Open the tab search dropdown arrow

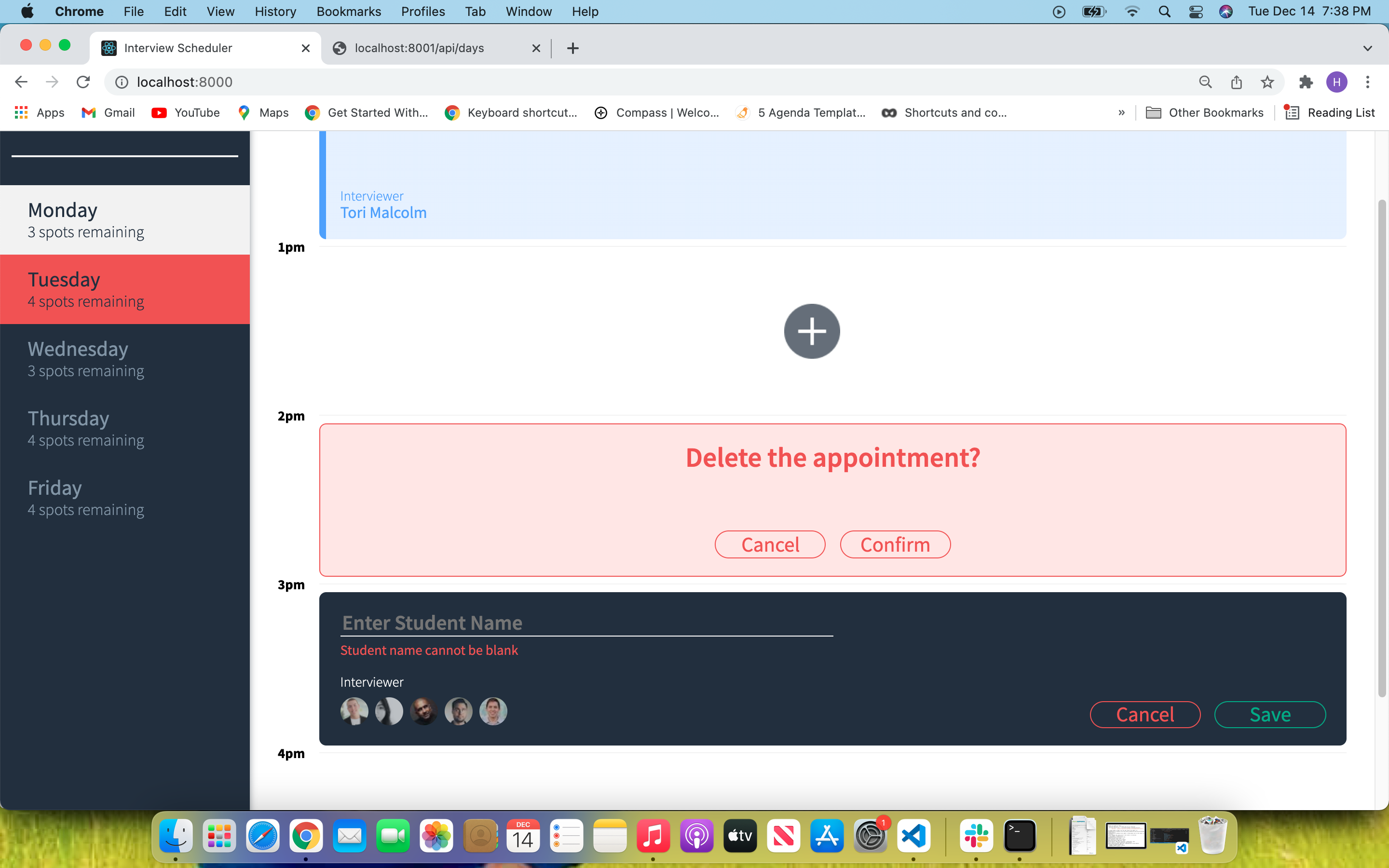click(1367, 48)
